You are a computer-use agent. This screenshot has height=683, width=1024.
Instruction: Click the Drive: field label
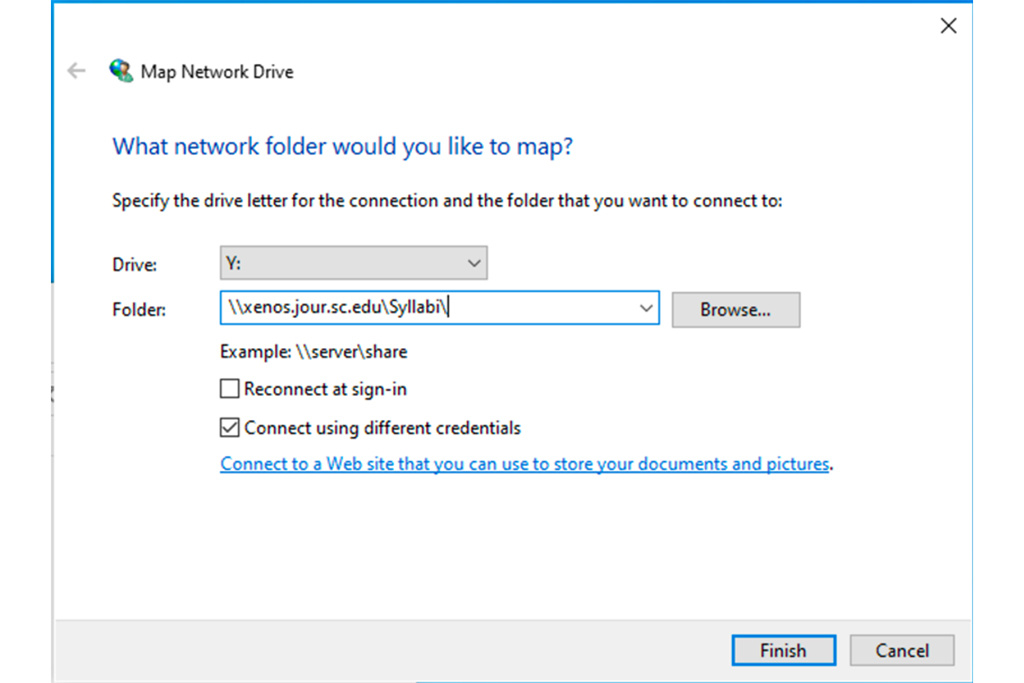point(135,265)
